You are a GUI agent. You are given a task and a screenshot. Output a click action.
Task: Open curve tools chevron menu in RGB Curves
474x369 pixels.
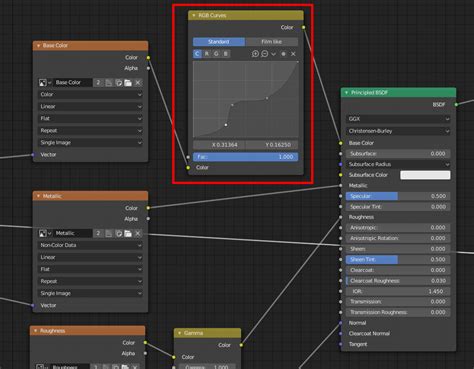[274, 54]
